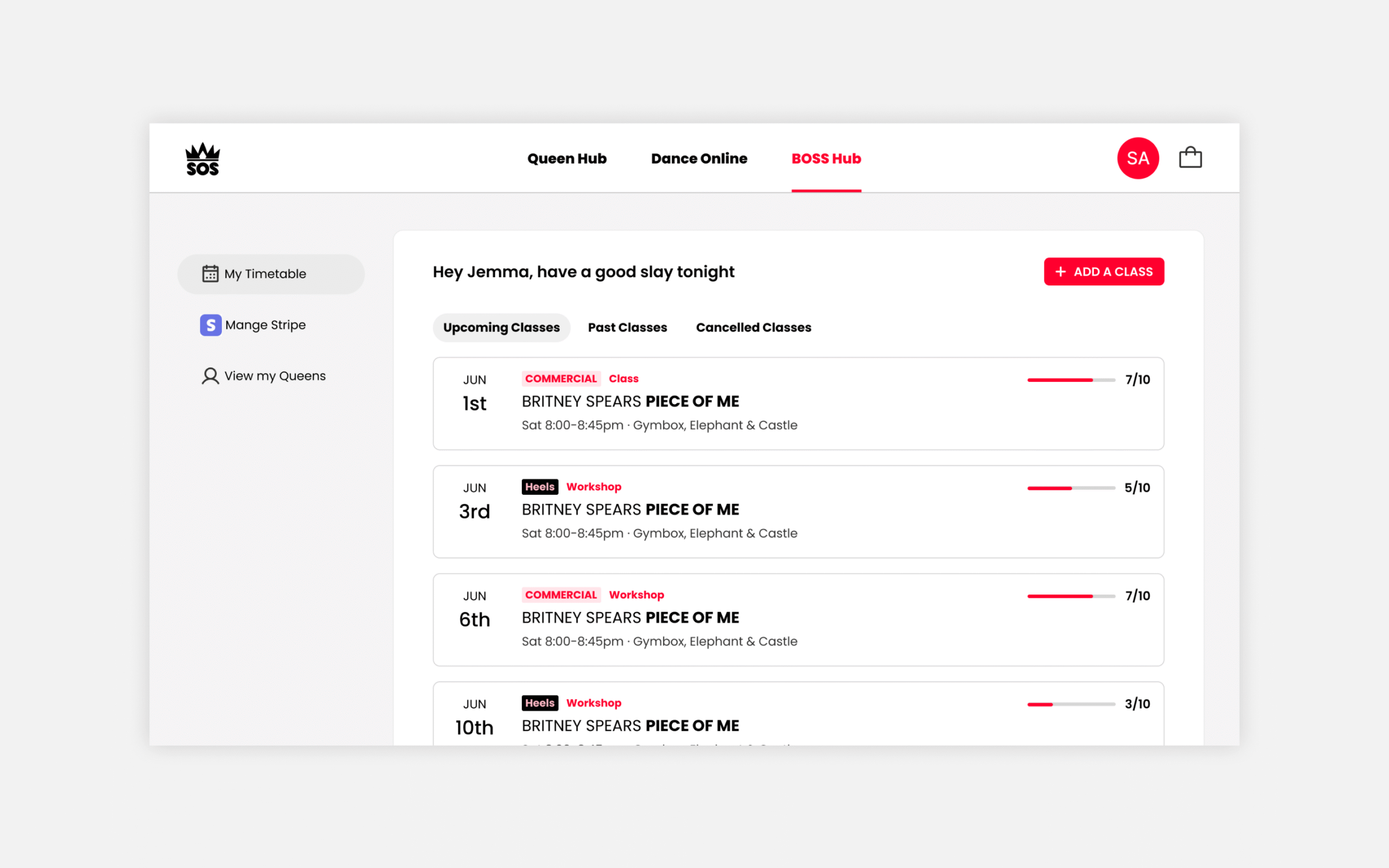Click the Heels tag on Jun 3rd workshop
The width and height of the screenshot is (1389, 868).
click(x=539, y=487)
